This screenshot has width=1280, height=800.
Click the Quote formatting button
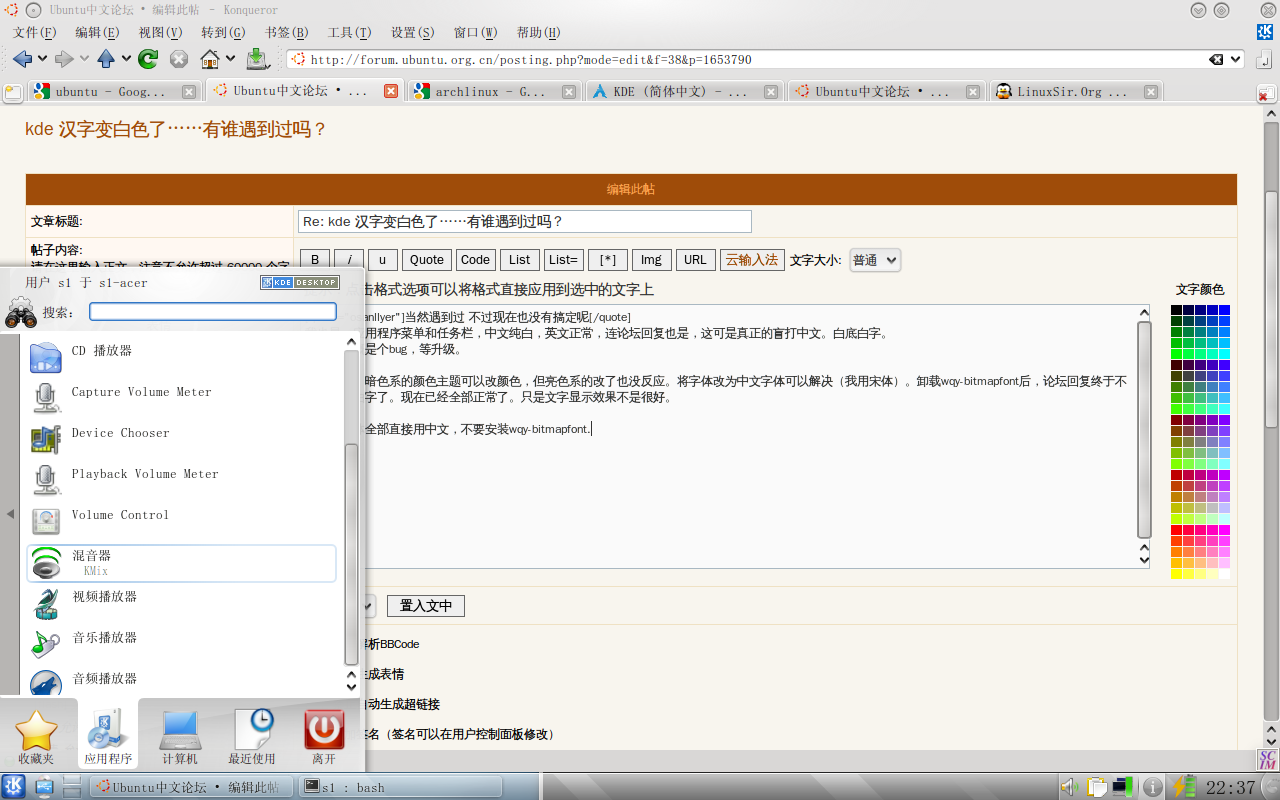coord(427,260)
